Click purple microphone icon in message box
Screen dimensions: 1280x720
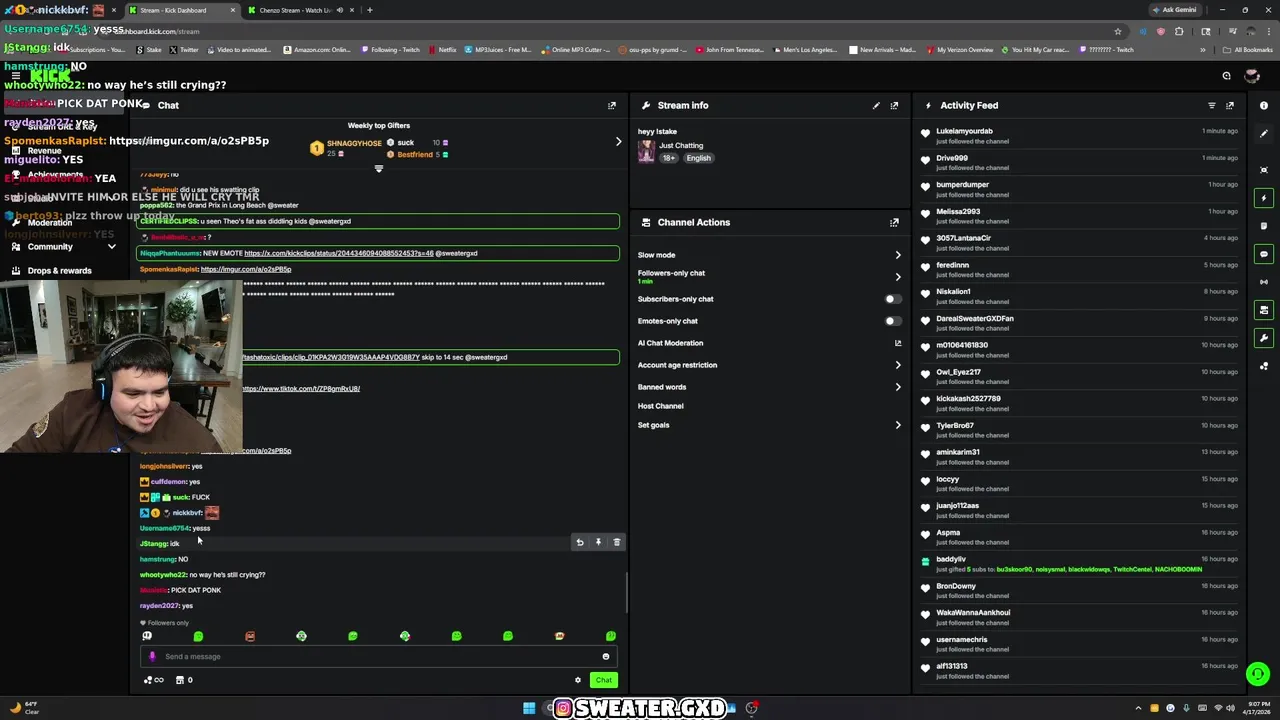point(152,657)
